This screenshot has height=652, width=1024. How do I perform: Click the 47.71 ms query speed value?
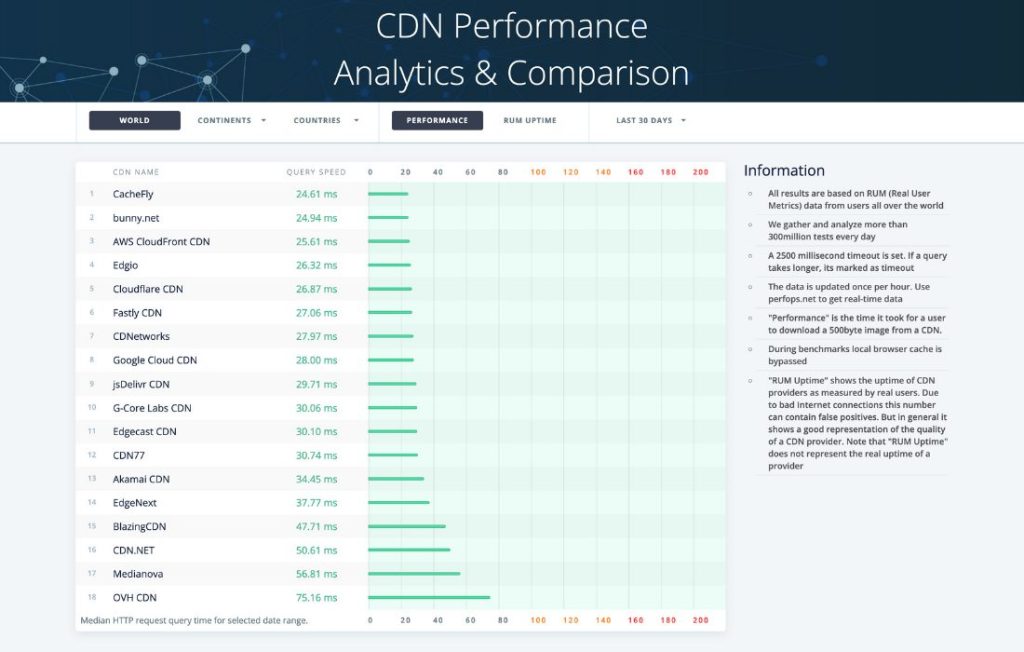click(317, 527)
